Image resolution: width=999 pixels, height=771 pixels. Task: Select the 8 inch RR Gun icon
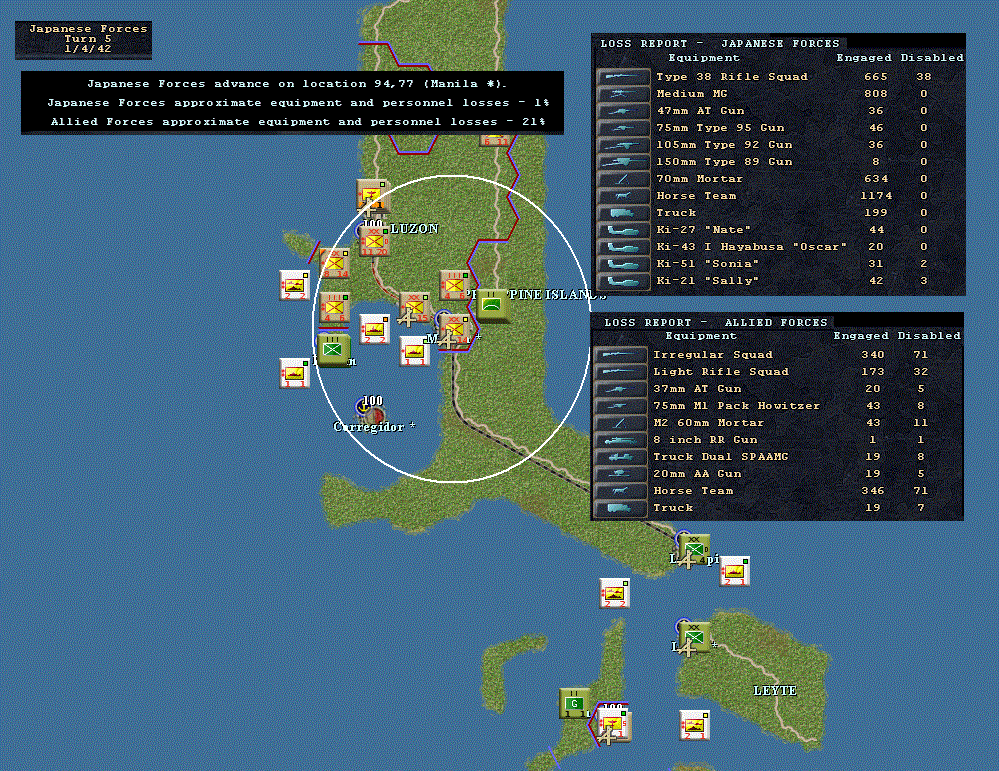click(621, 440)
